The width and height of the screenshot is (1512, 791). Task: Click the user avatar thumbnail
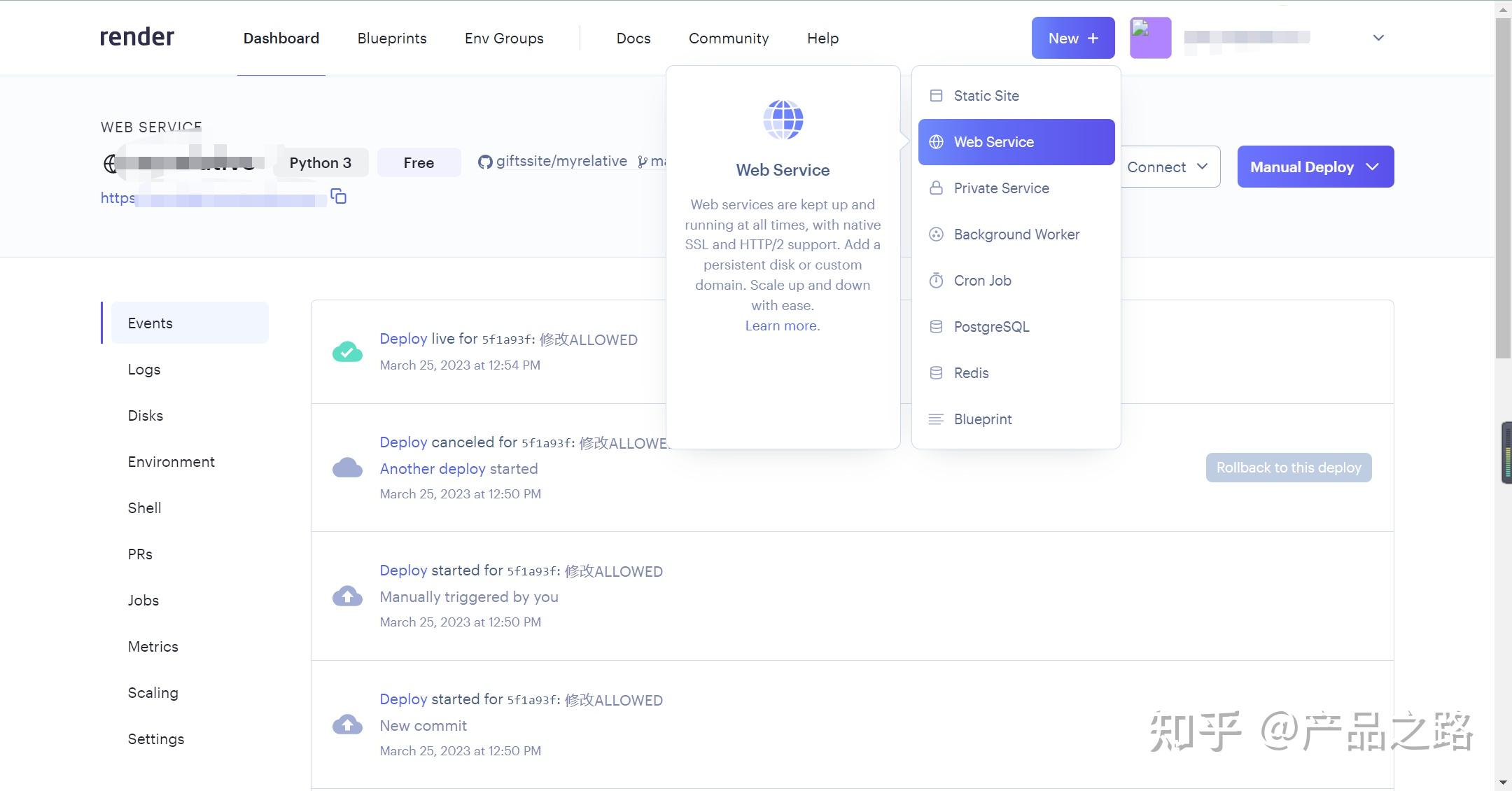[x=1150, y=38]
